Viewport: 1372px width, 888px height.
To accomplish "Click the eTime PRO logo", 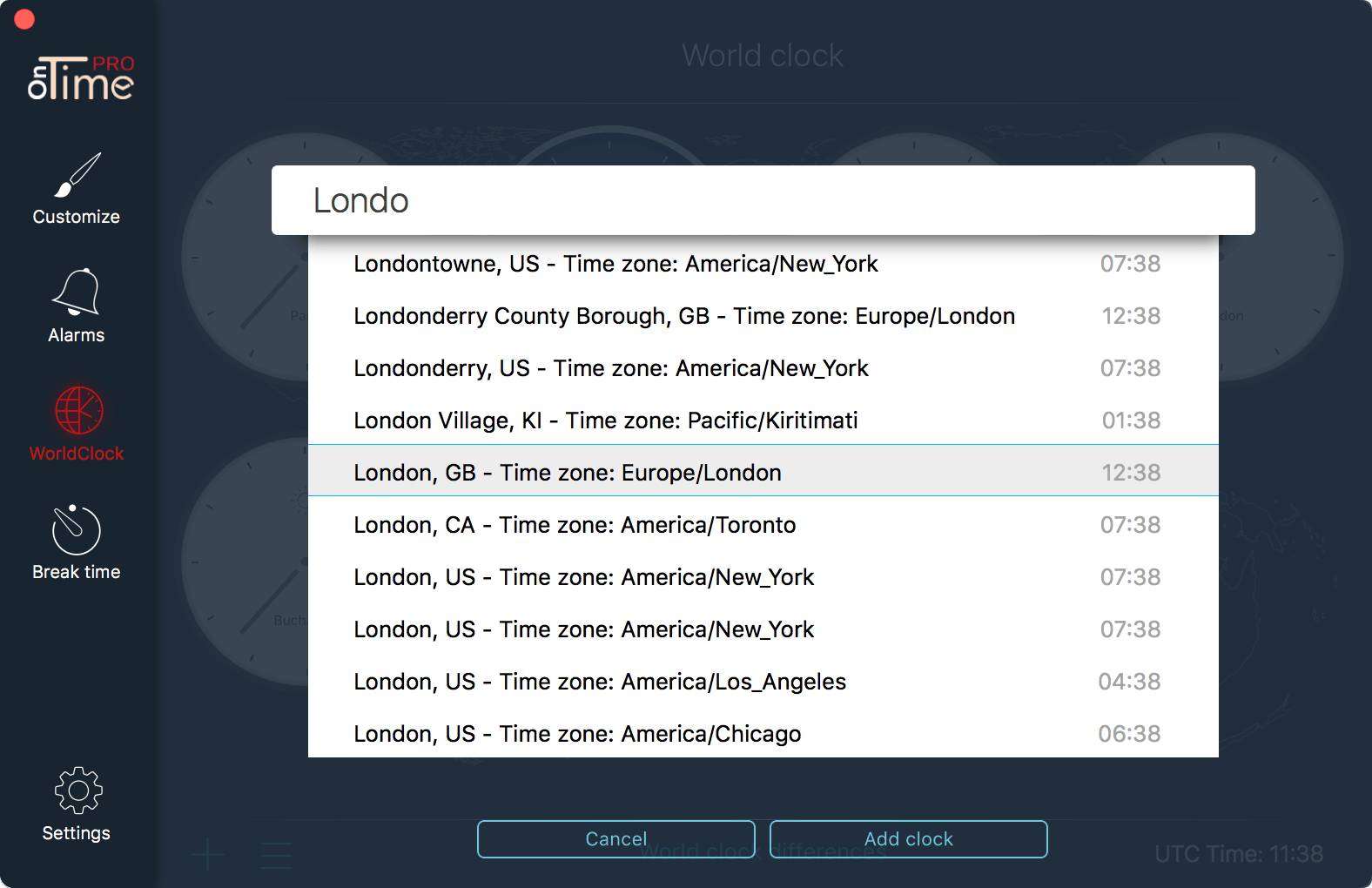I will (x=81, y=77).
